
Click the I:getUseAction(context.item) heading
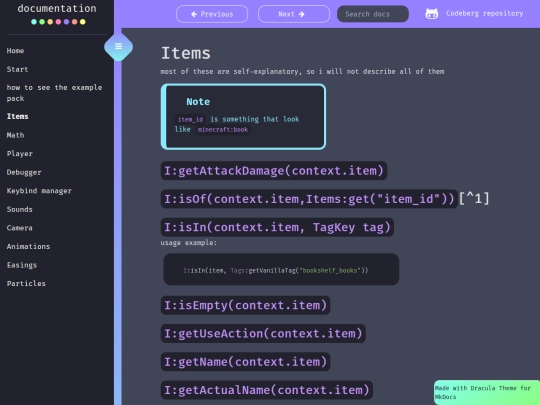(263, 334)
